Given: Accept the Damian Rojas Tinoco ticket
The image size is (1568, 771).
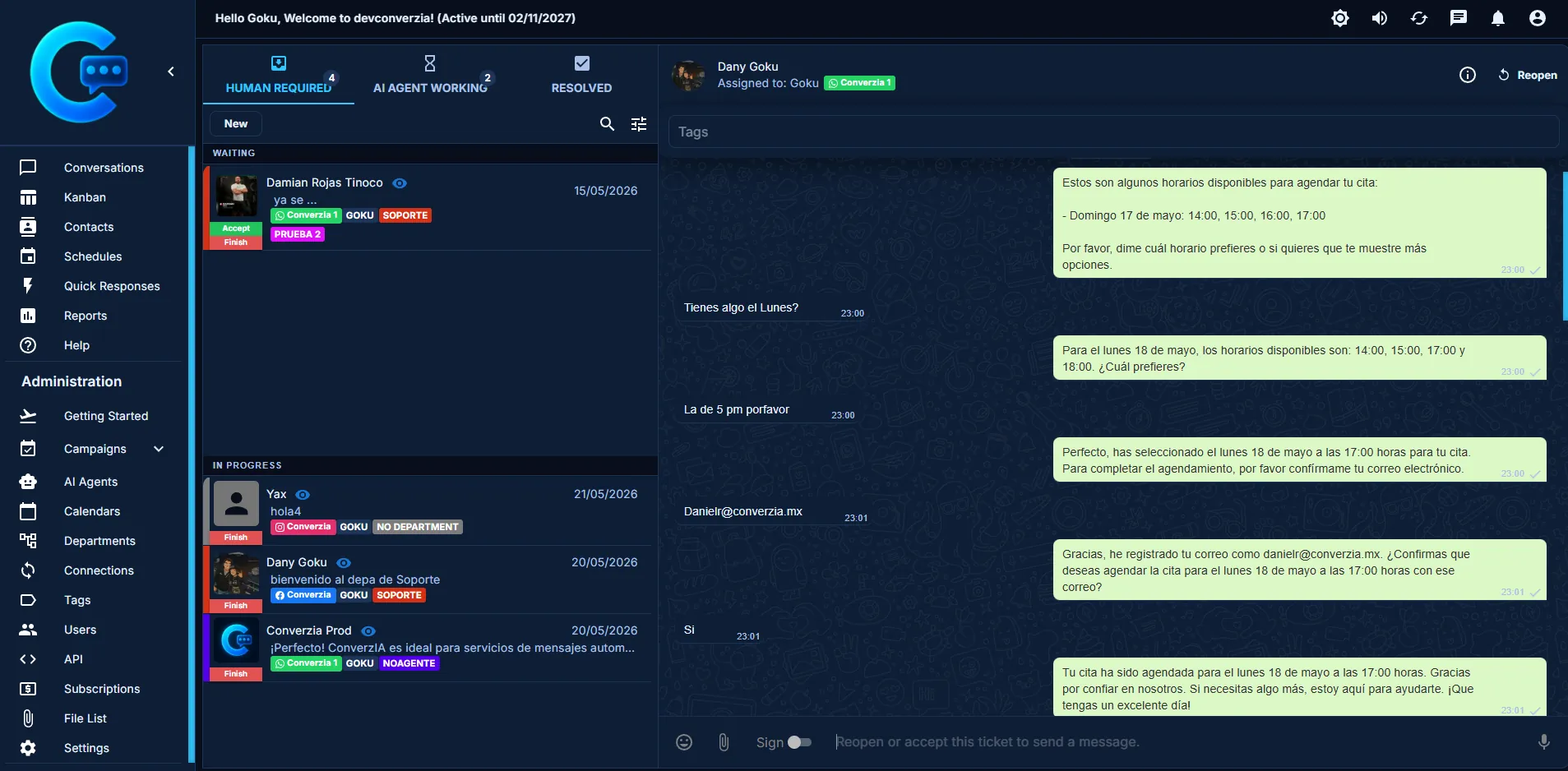Looking at the screenshot, I should pyautogui.click(x=236, y=229).
